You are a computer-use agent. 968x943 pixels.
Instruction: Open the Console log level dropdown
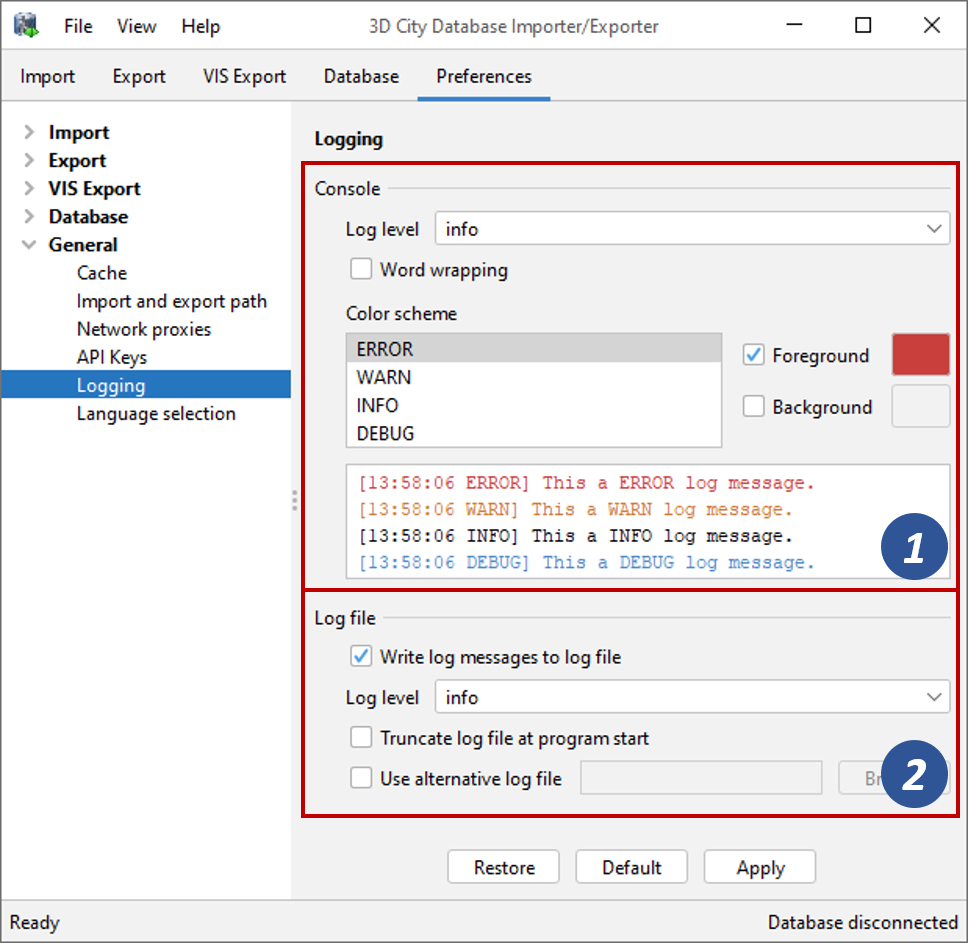692,229
